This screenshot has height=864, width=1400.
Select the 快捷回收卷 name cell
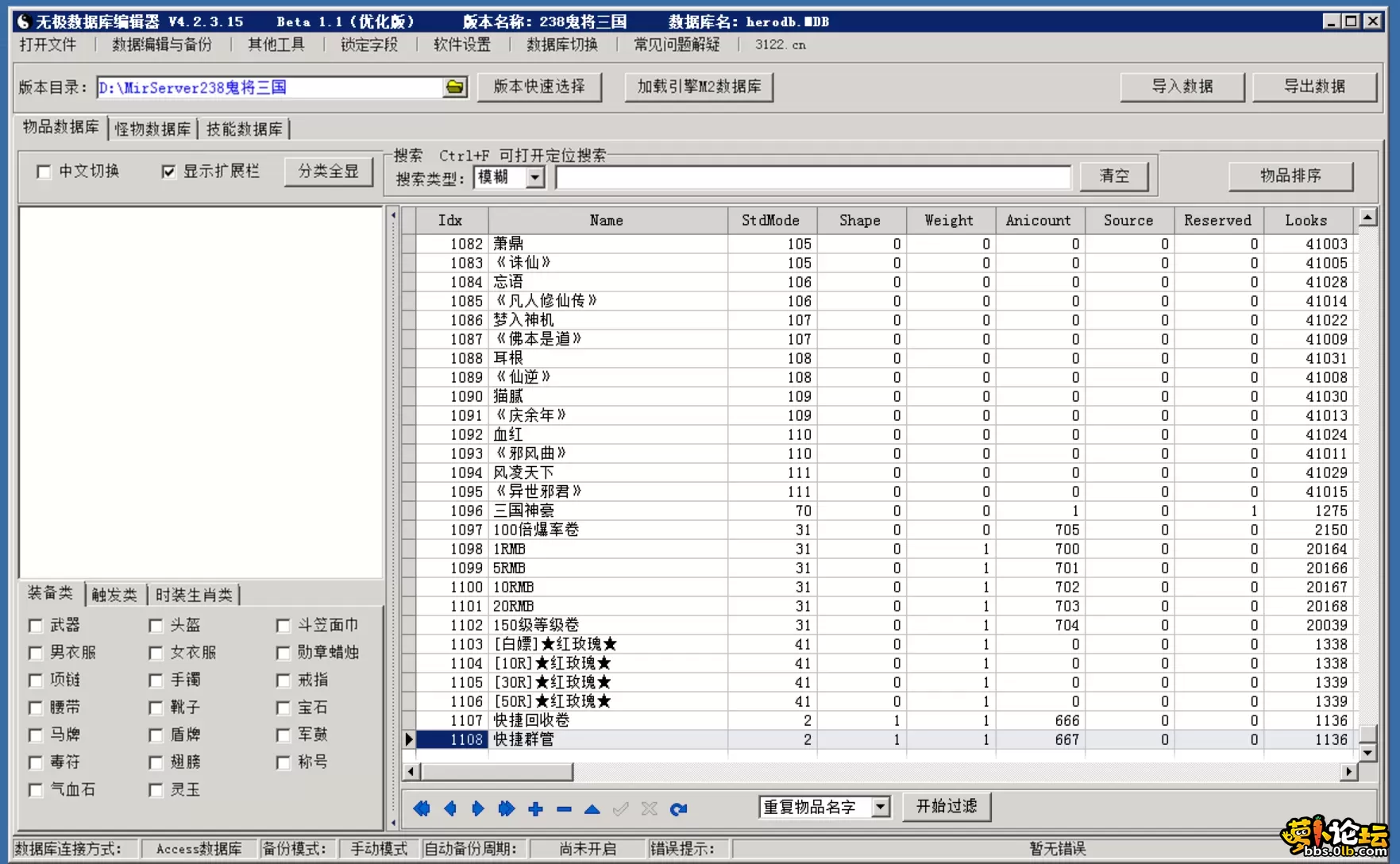[x=608, y=720]
